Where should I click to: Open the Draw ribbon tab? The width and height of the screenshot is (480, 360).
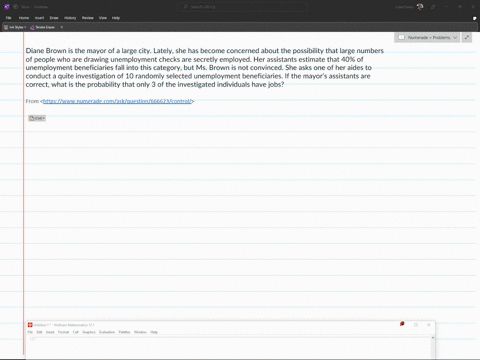point(54,18)
